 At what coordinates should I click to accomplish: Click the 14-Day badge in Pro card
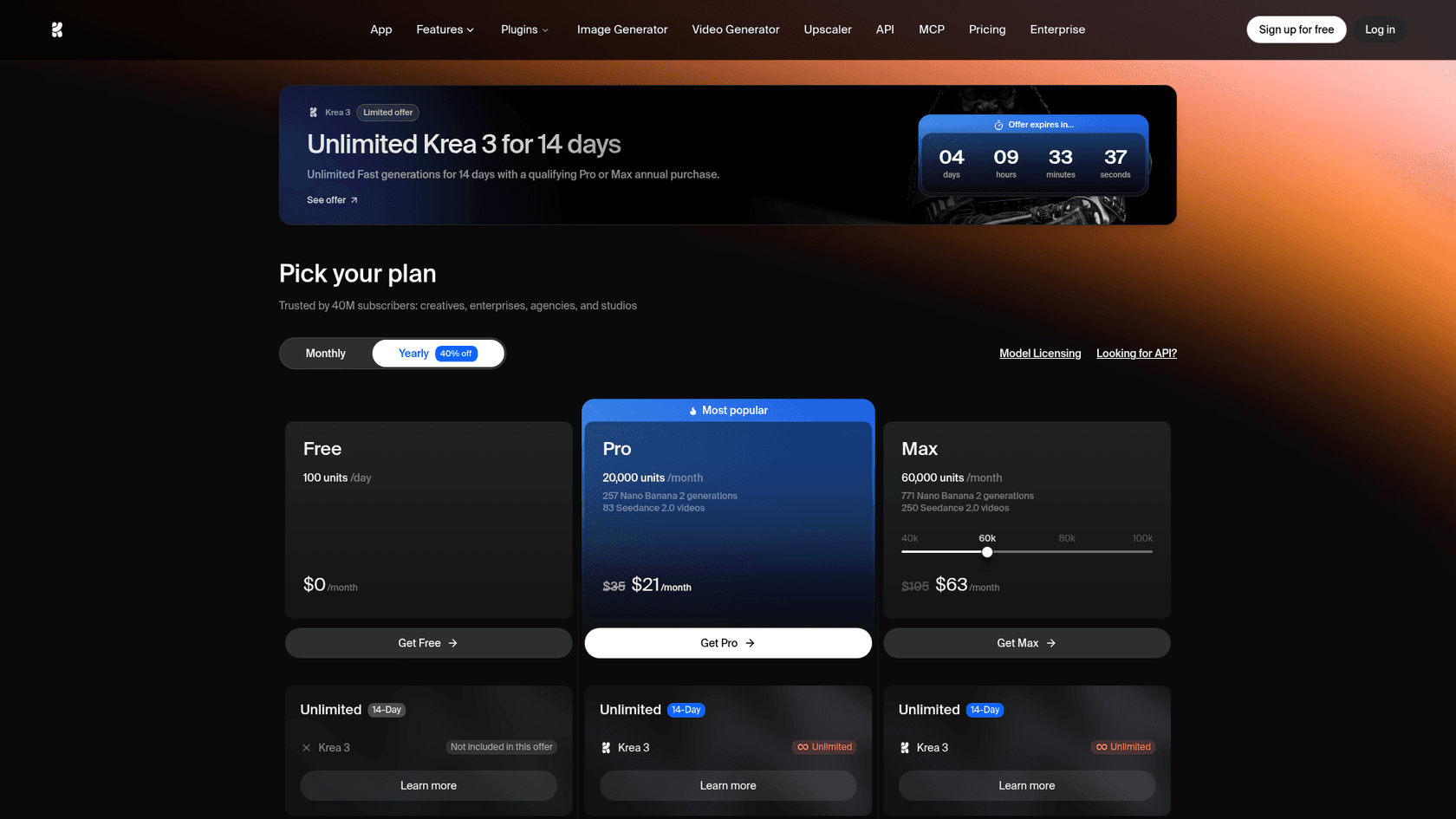[686, 710]
